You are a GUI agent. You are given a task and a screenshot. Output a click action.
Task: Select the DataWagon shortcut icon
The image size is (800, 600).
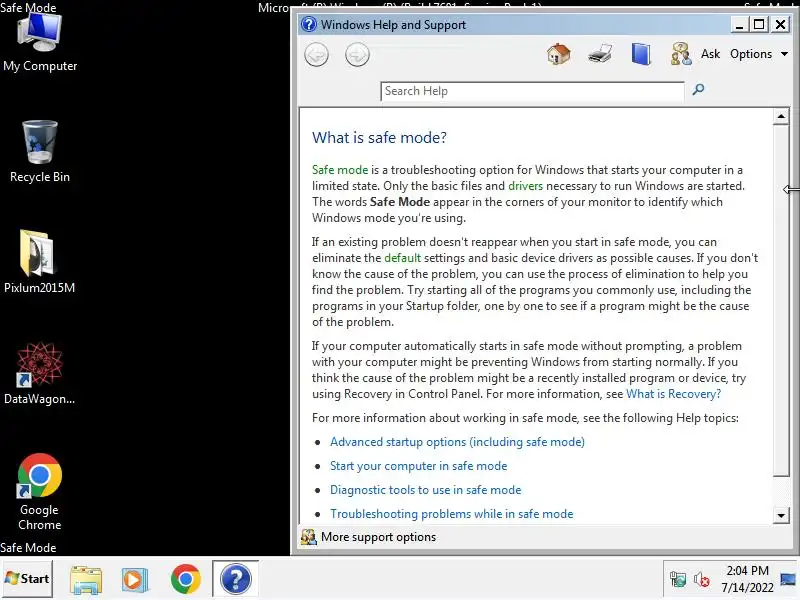click(x=39, y=374)
